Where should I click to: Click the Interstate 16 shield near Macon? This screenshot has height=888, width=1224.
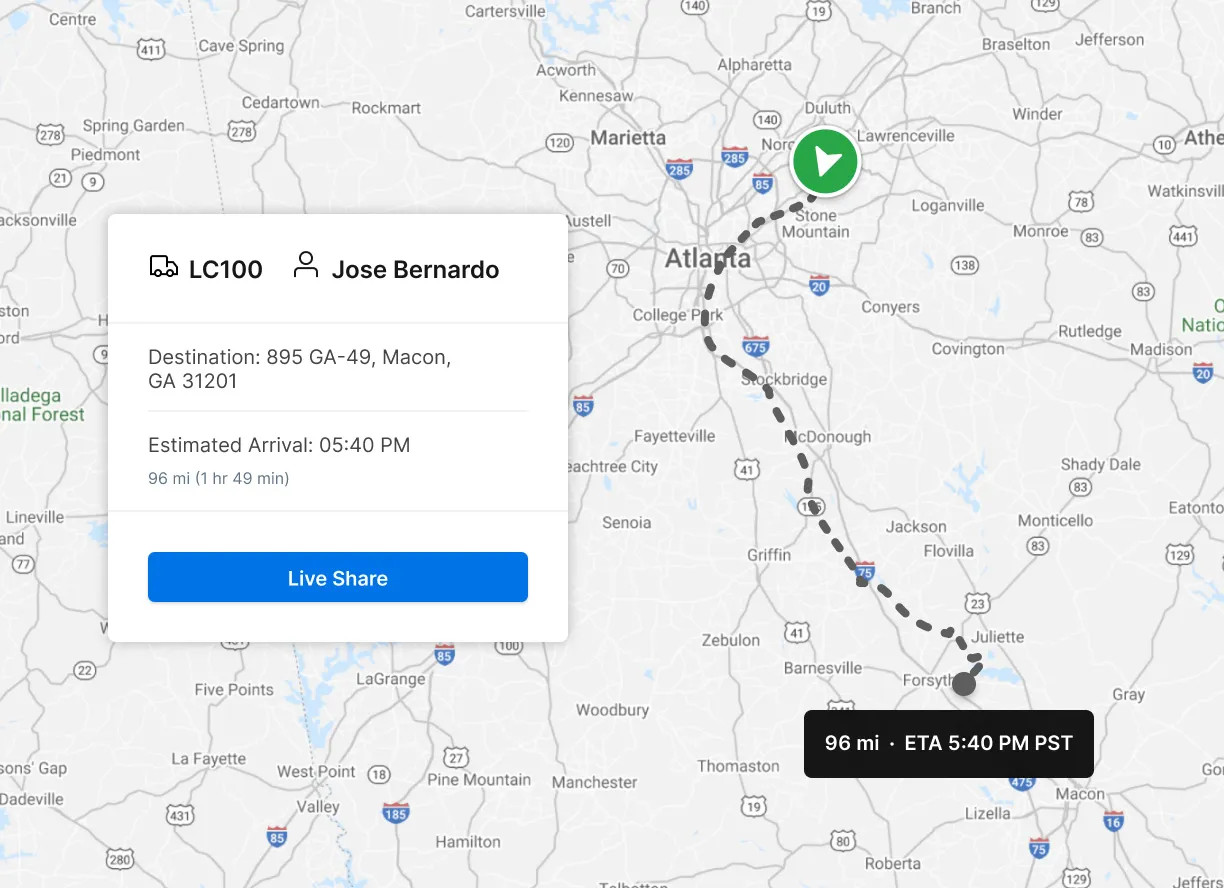(1113, 821)
